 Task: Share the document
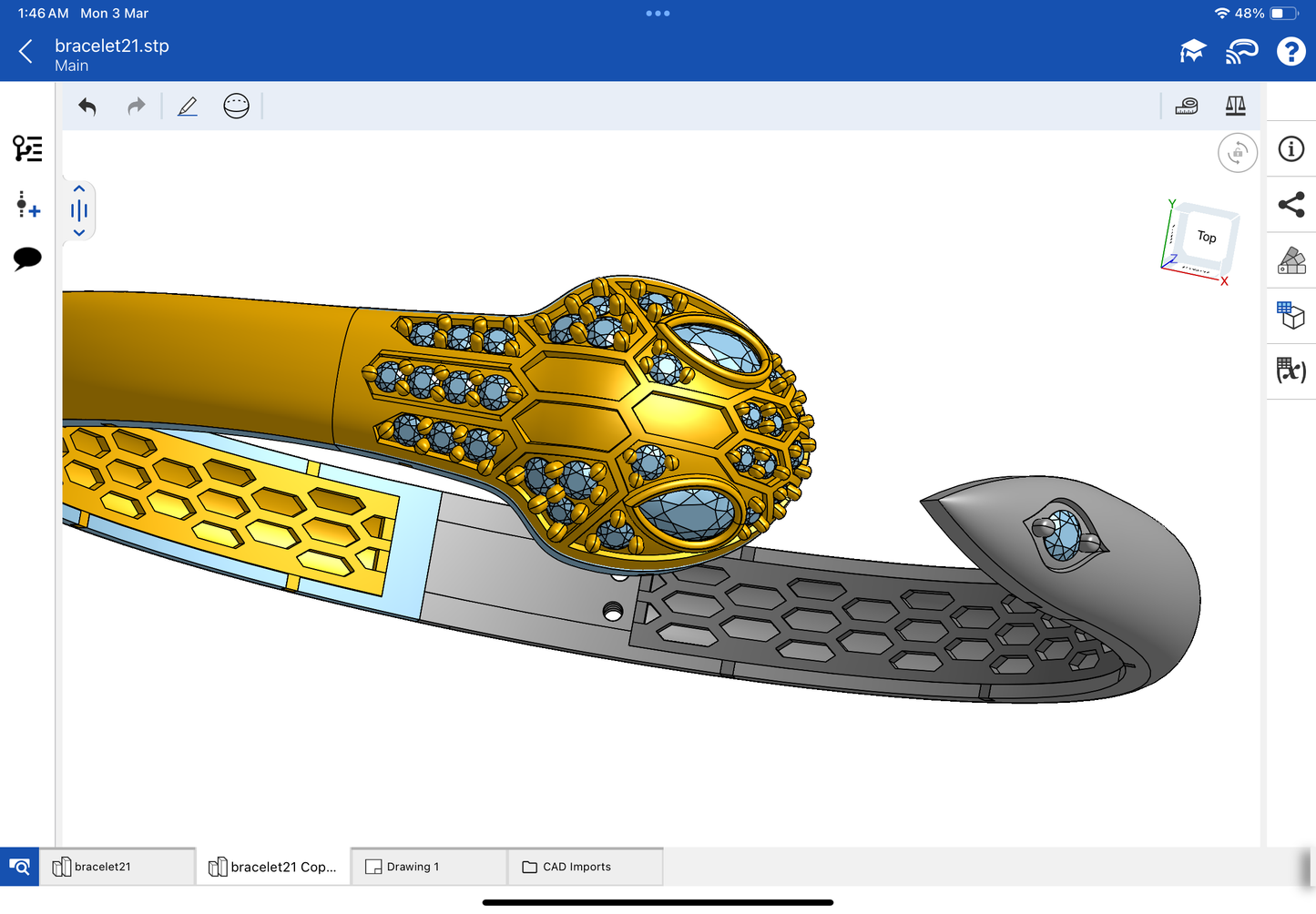[x=1291, y=205]
